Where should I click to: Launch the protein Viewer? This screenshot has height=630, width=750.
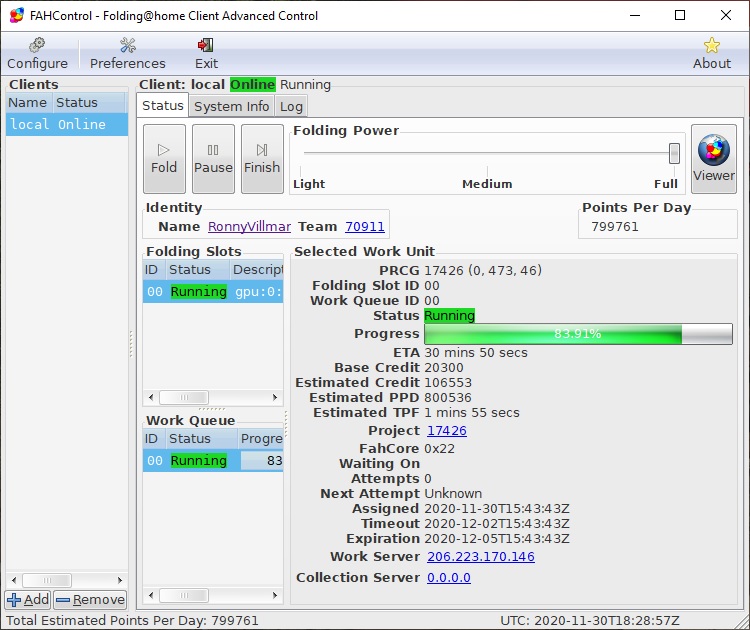pos(714,159)
